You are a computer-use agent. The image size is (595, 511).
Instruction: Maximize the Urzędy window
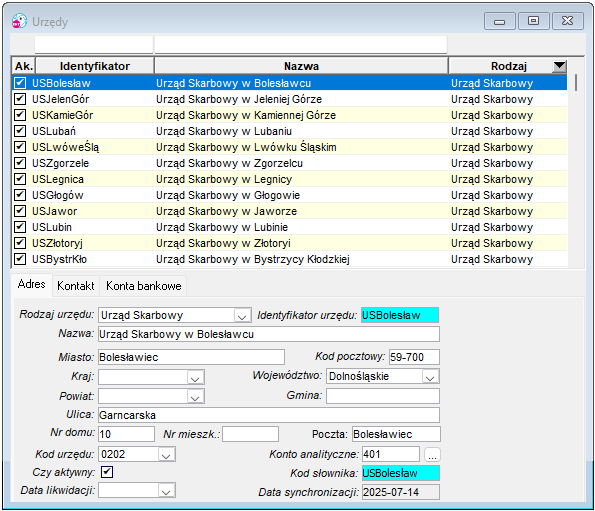pos(534,20)
